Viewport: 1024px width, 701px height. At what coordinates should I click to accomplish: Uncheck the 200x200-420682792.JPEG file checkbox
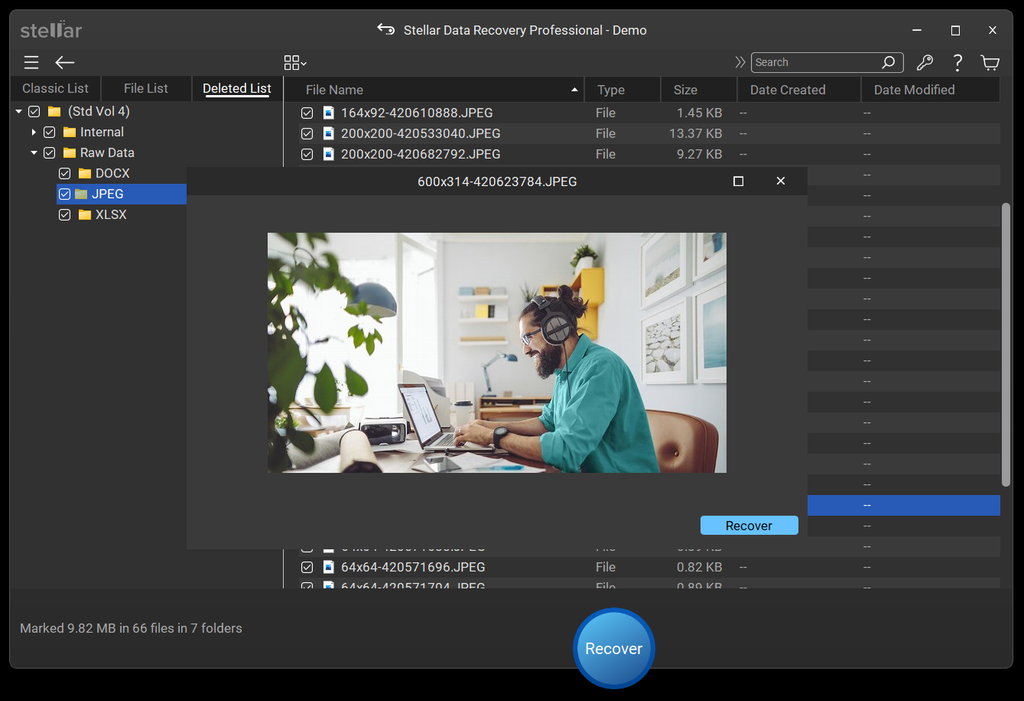[x=307, y=155]
